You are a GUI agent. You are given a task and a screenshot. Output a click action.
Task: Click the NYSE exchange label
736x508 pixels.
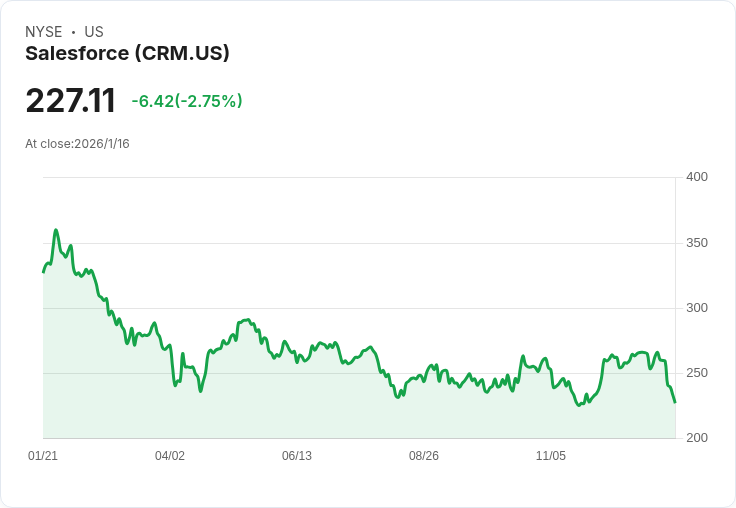[x=44, y=32]
